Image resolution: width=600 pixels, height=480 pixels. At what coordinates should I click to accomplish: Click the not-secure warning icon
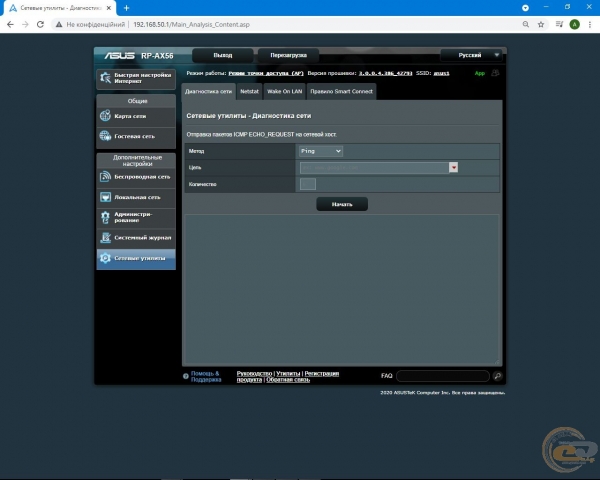pos(59,24)
